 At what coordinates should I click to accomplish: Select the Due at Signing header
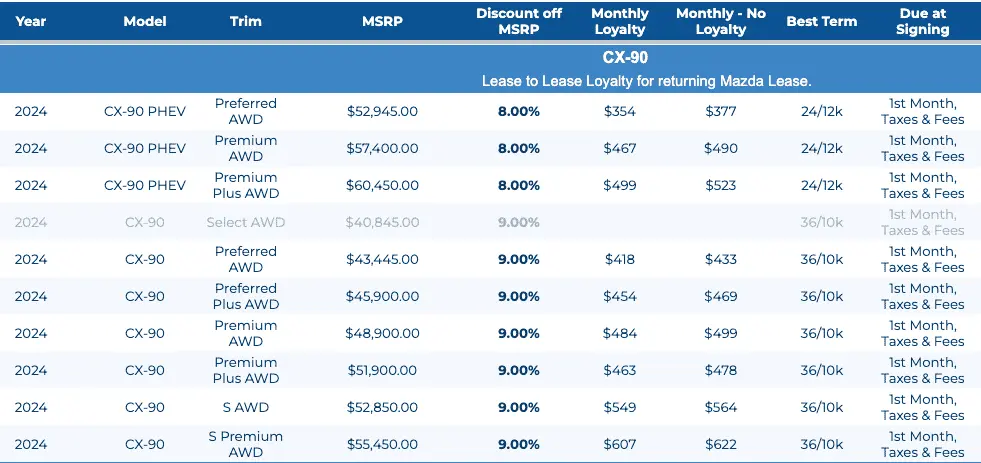pos(922,21)
